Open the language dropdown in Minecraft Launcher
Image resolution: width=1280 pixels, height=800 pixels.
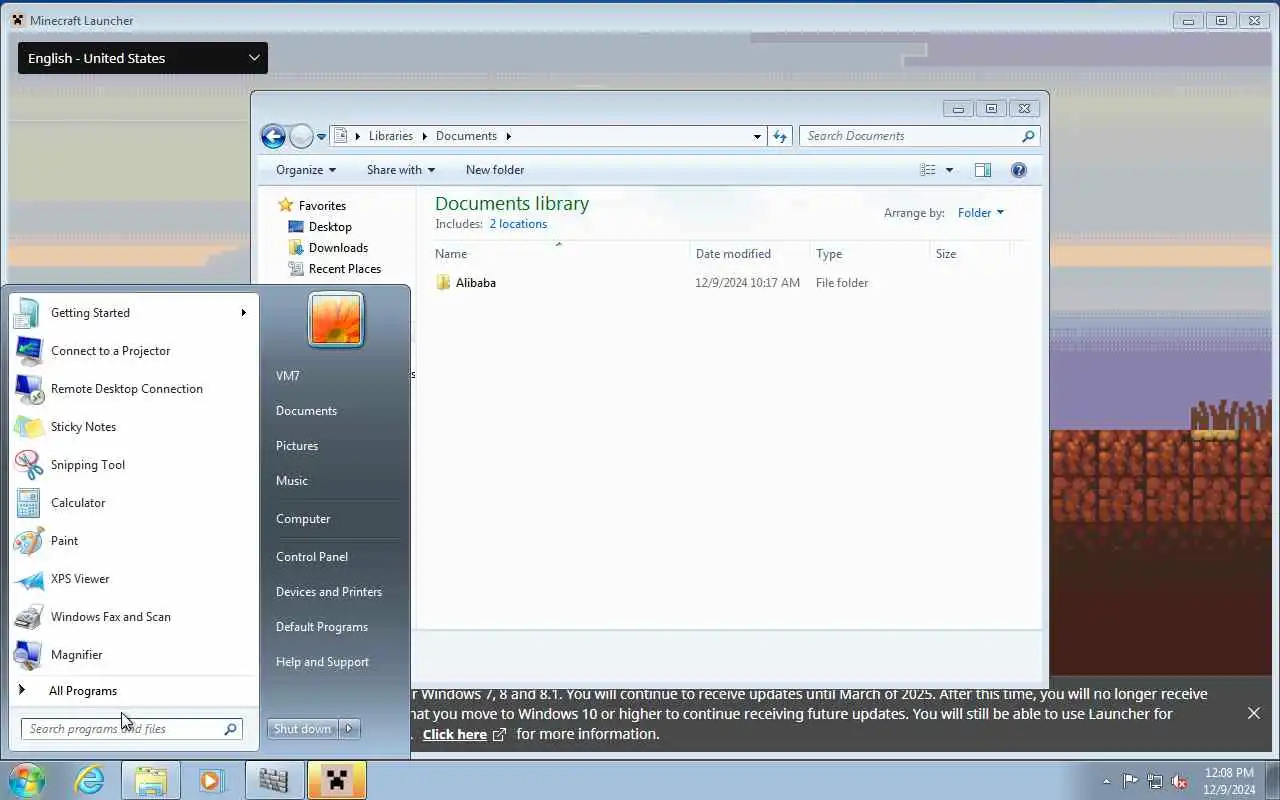click(143, 58)
